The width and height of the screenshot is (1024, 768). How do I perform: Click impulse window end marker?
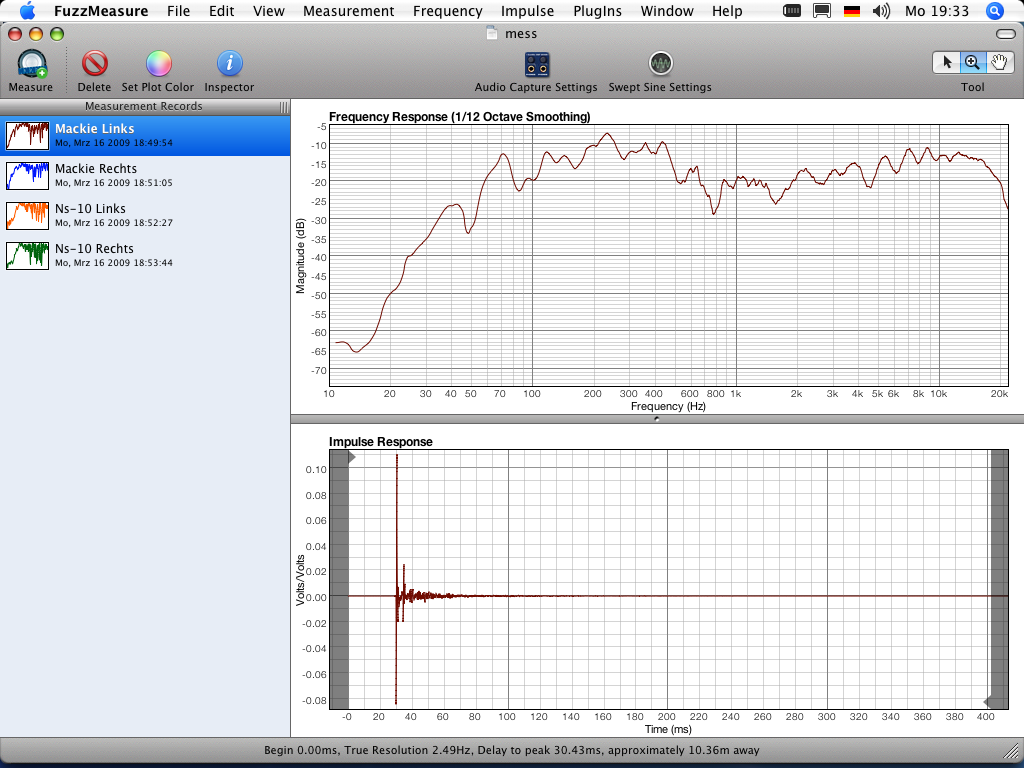click(987, 702)
